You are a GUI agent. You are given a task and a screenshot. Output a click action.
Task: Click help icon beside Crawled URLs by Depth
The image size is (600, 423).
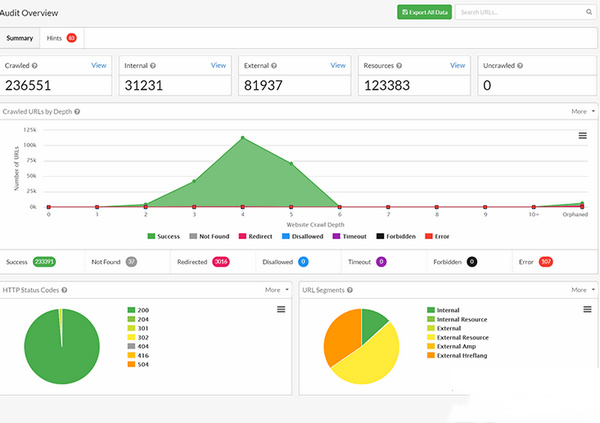click(x=77, y=112)
